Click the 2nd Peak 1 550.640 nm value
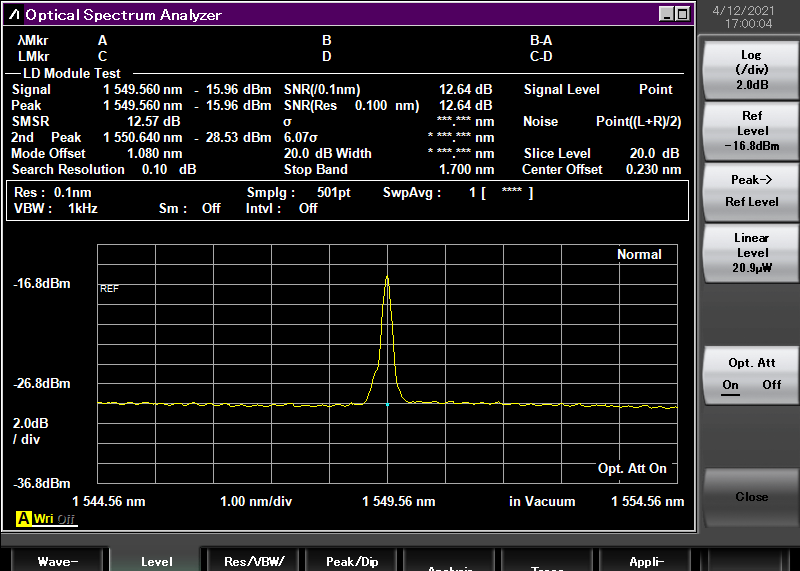This screenshot has width=800, height=571. pos(142,138)
